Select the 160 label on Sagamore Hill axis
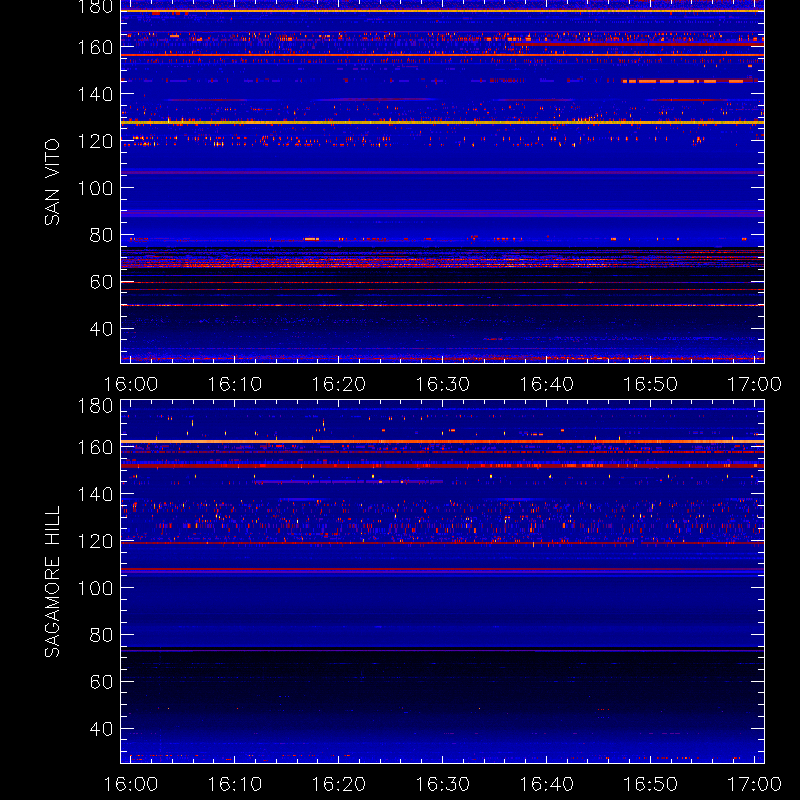800x800 pixels. tap(95, 447)
